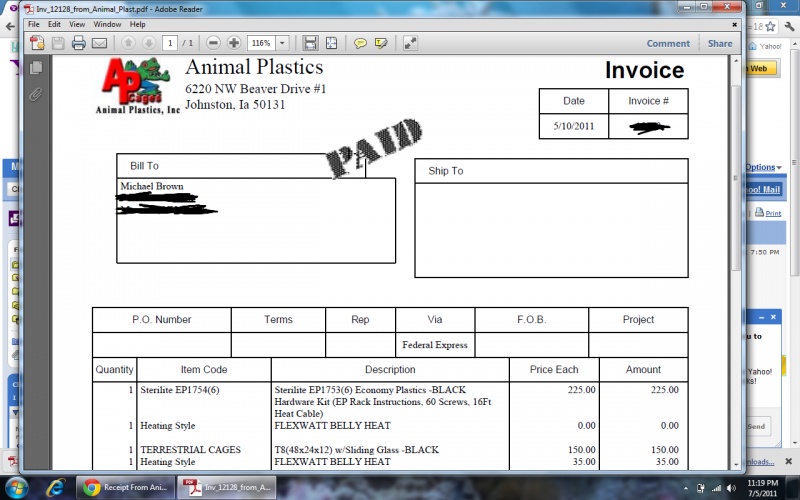The width and height of the screenshot is (800, 500).
Task: Click the taskbar clock showing 11:19 PM
Action: pyautogui.click(x=763, y=488)
